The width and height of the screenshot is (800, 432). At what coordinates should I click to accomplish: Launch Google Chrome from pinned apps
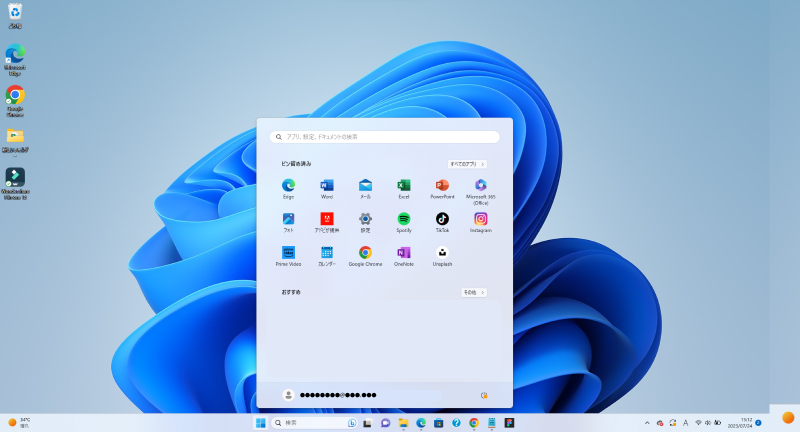tap(365, 257)
